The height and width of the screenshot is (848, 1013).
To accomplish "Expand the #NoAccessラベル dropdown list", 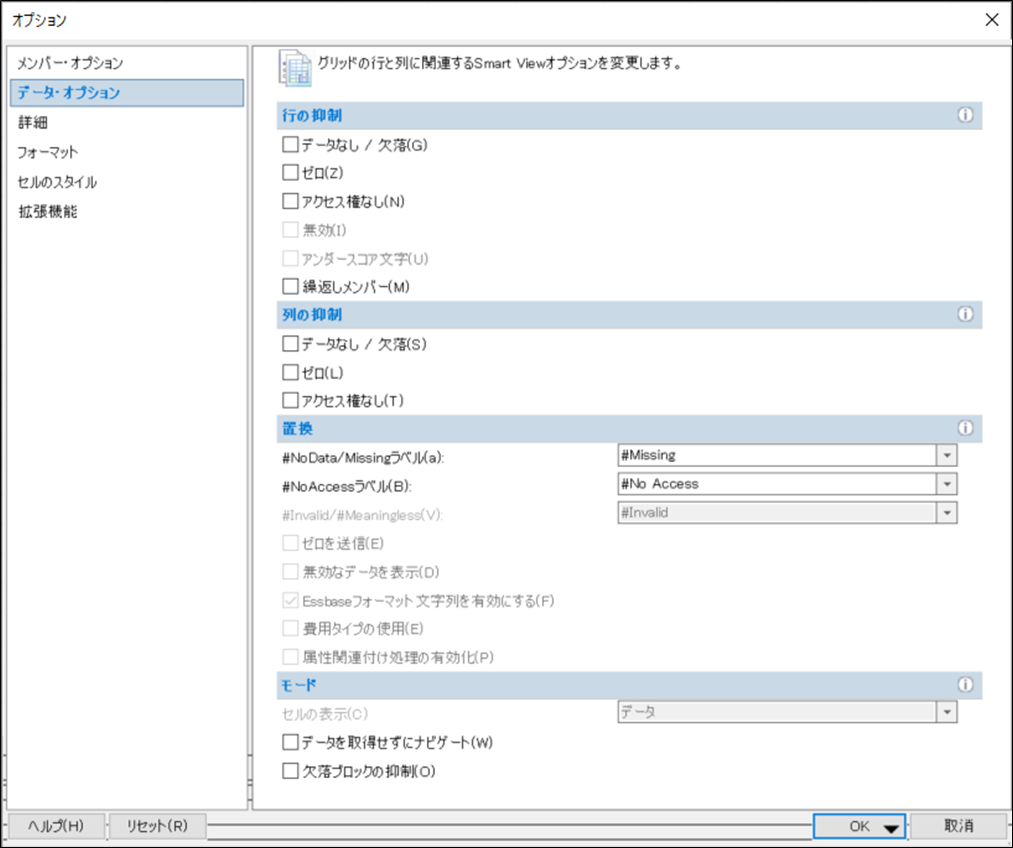I will 946,484.
